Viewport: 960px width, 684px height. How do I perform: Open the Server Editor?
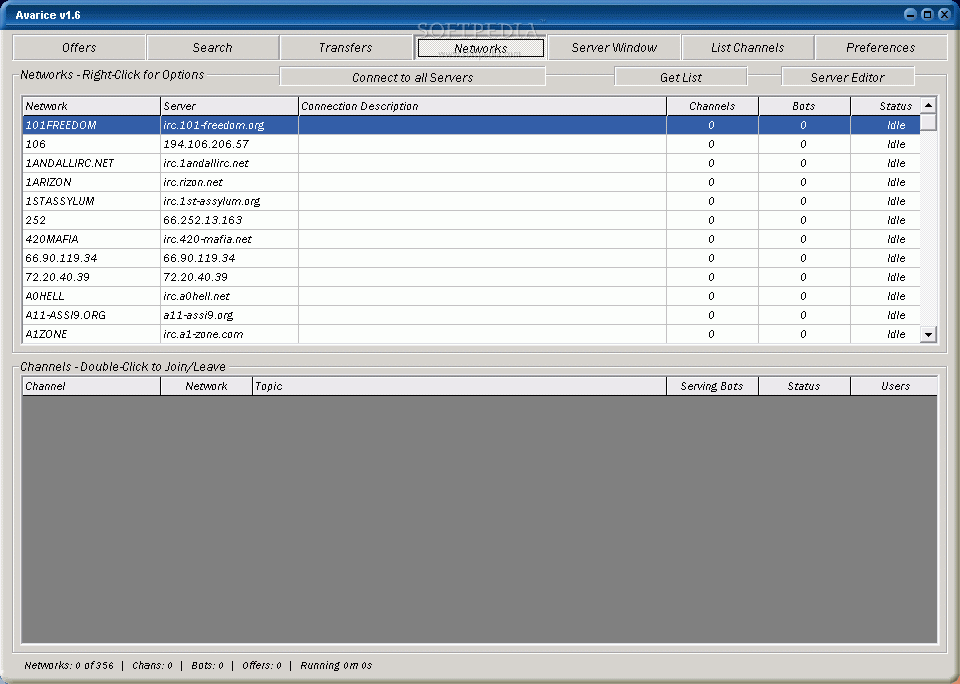click(x=847, y=77)
